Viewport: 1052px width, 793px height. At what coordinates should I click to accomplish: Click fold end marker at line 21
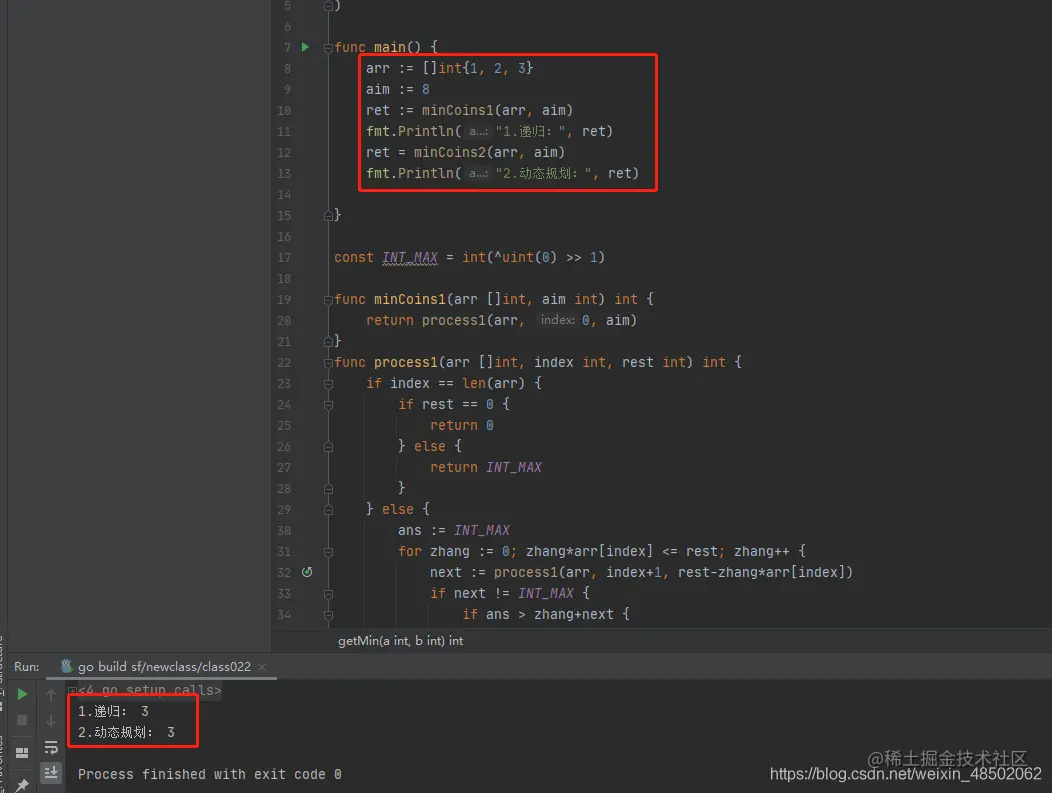(328, 341)
